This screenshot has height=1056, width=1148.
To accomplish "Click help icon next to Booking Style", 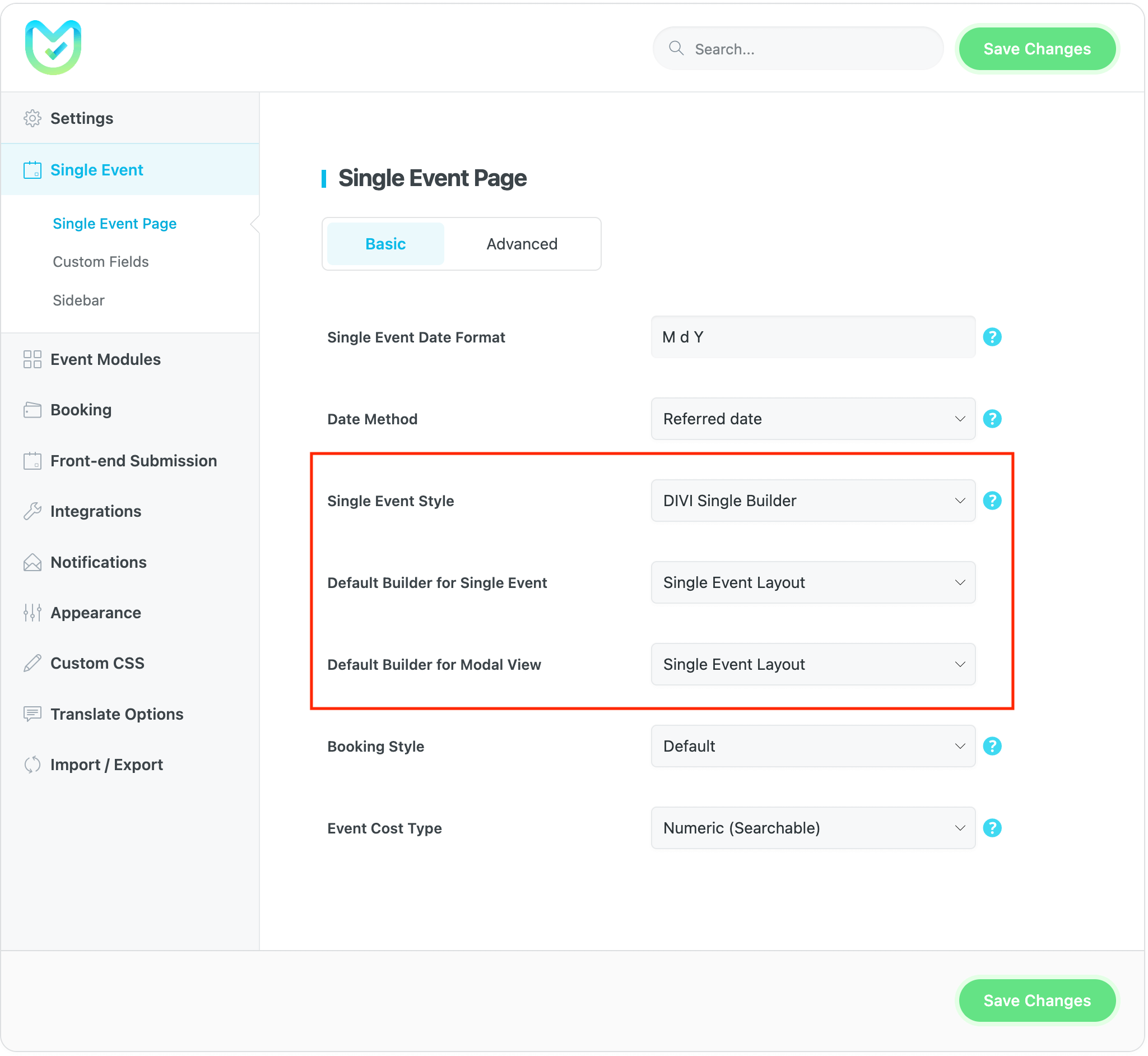I will click(992, 746).
